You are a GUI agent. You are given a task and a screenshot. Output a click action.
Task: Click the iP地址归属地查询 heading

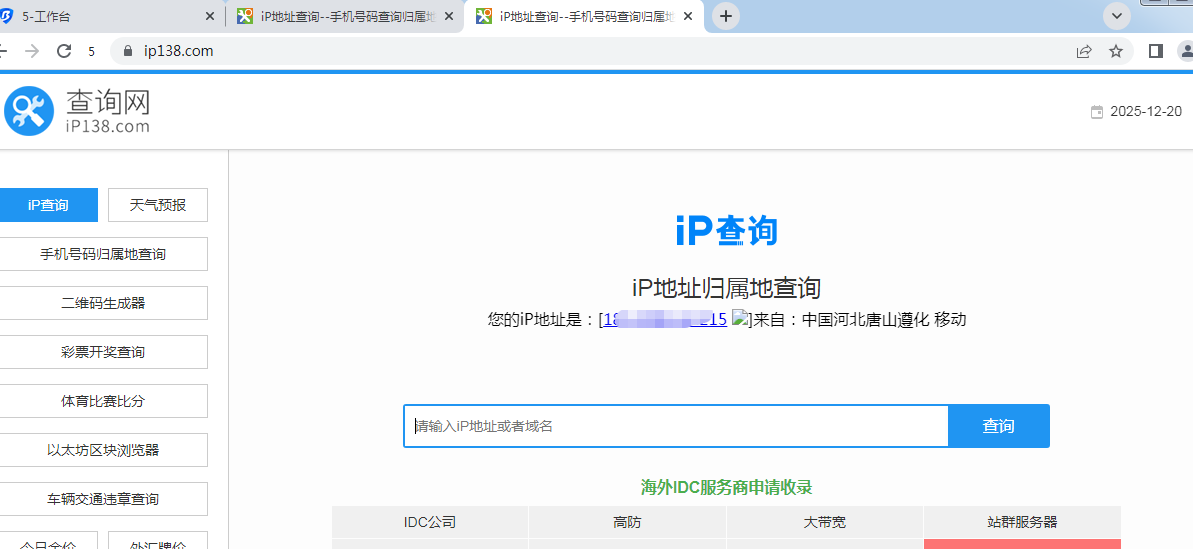click(726, 288)
